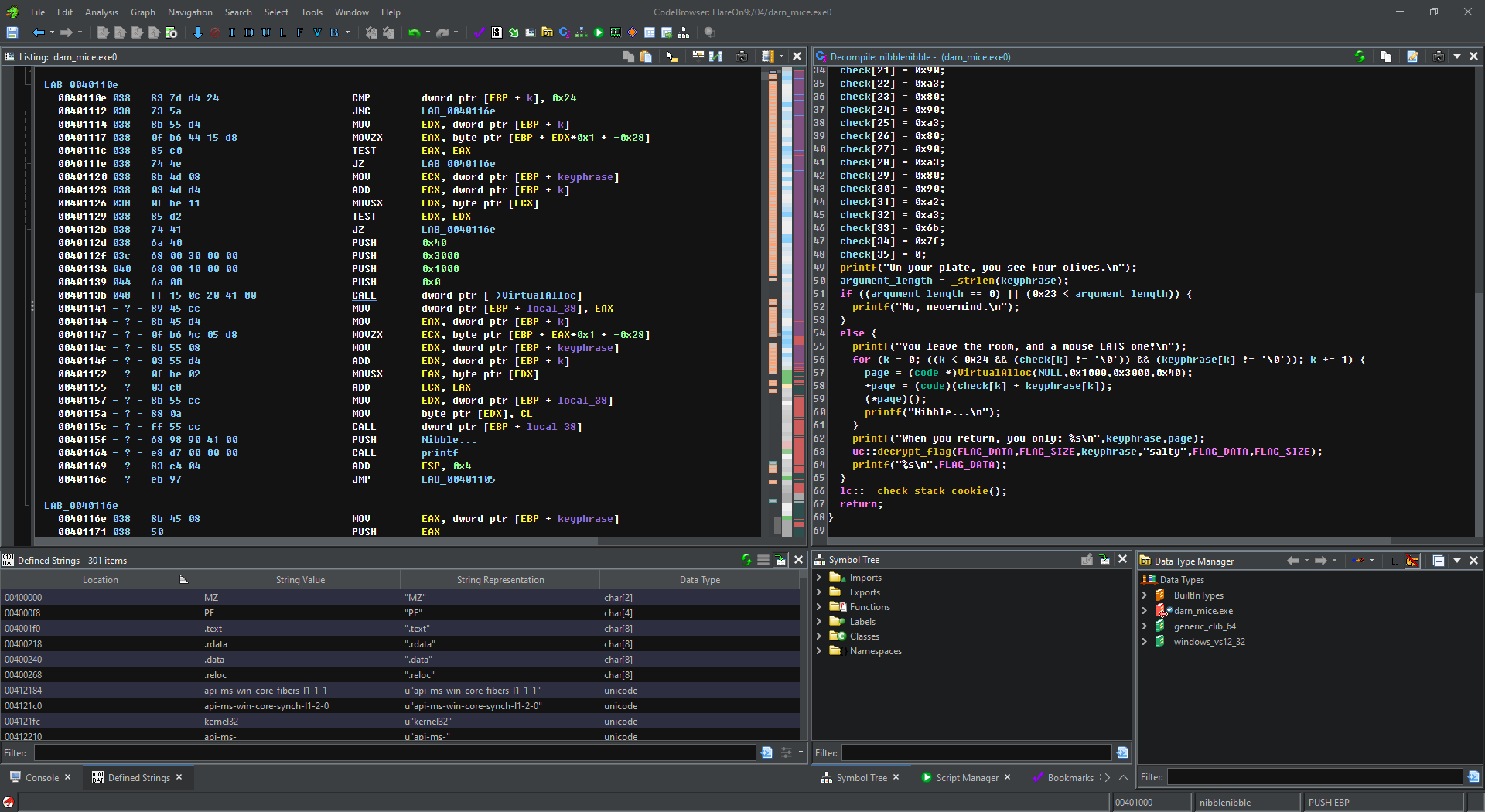Expand the BuiltInTypes node in Data Type Manager
The height and width of the screenshot is (812, 1485).
point(1145,595)
